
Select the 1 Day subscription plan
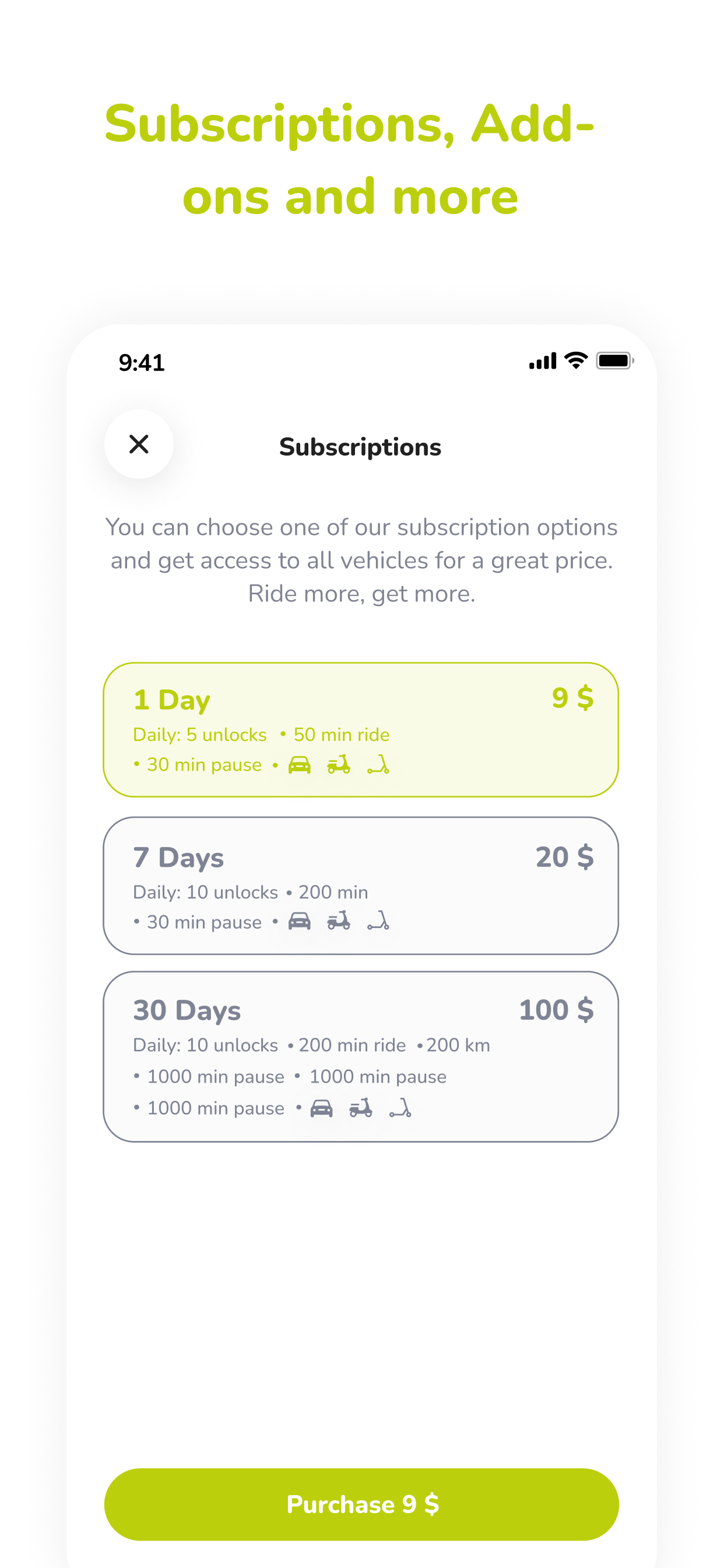[x=361, y=729]
